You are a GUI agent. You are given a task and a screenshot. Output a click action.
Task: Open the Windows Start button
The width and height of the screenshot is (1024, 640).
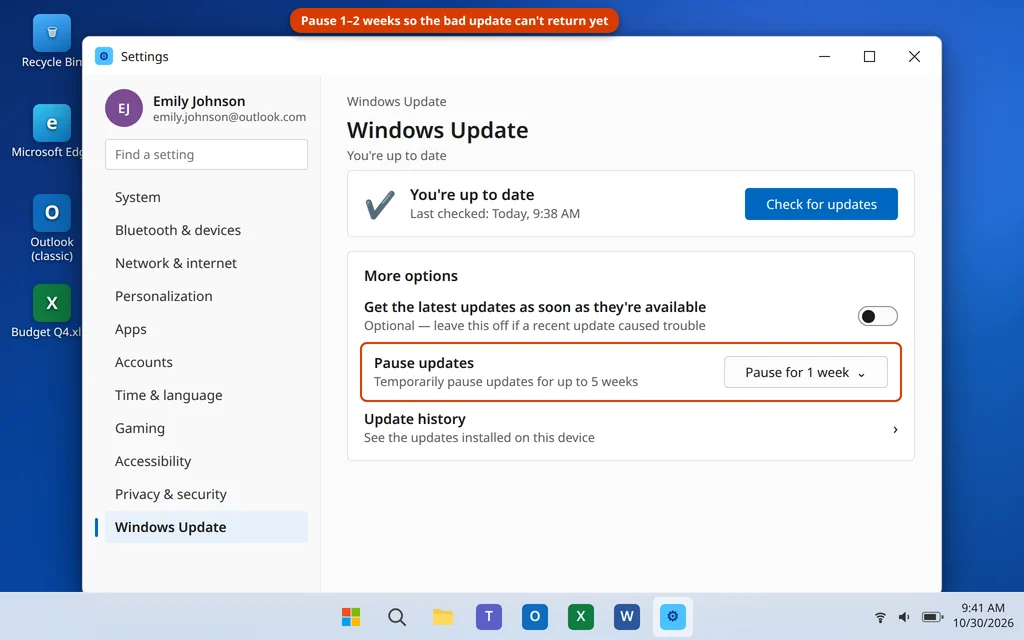coord(351,616)
